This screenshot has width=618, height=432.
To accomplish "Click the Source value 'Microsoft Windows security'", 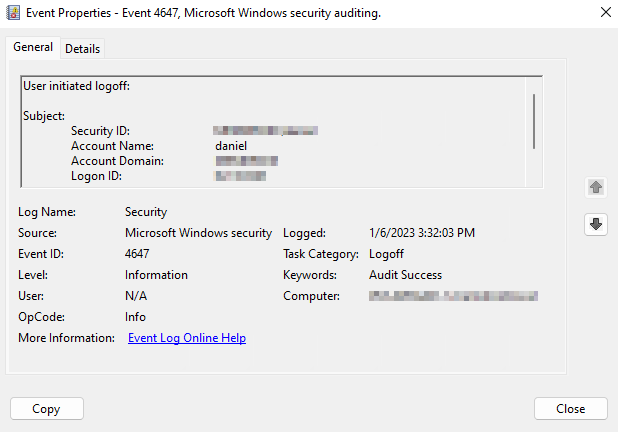I will pyautogui.click(x=198, y=233).
